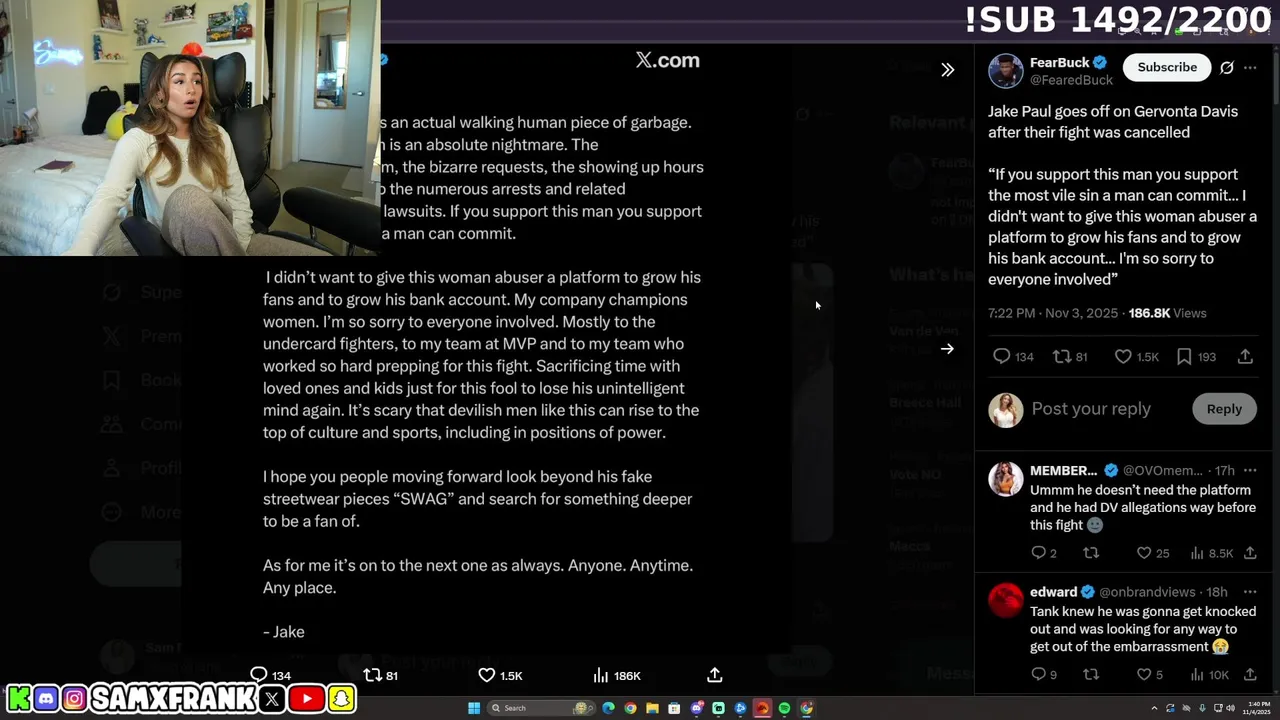This screenshot has width=1280, height=720.
Task: Open the @FearedBuck handle link
Action: click(1071, 80)
